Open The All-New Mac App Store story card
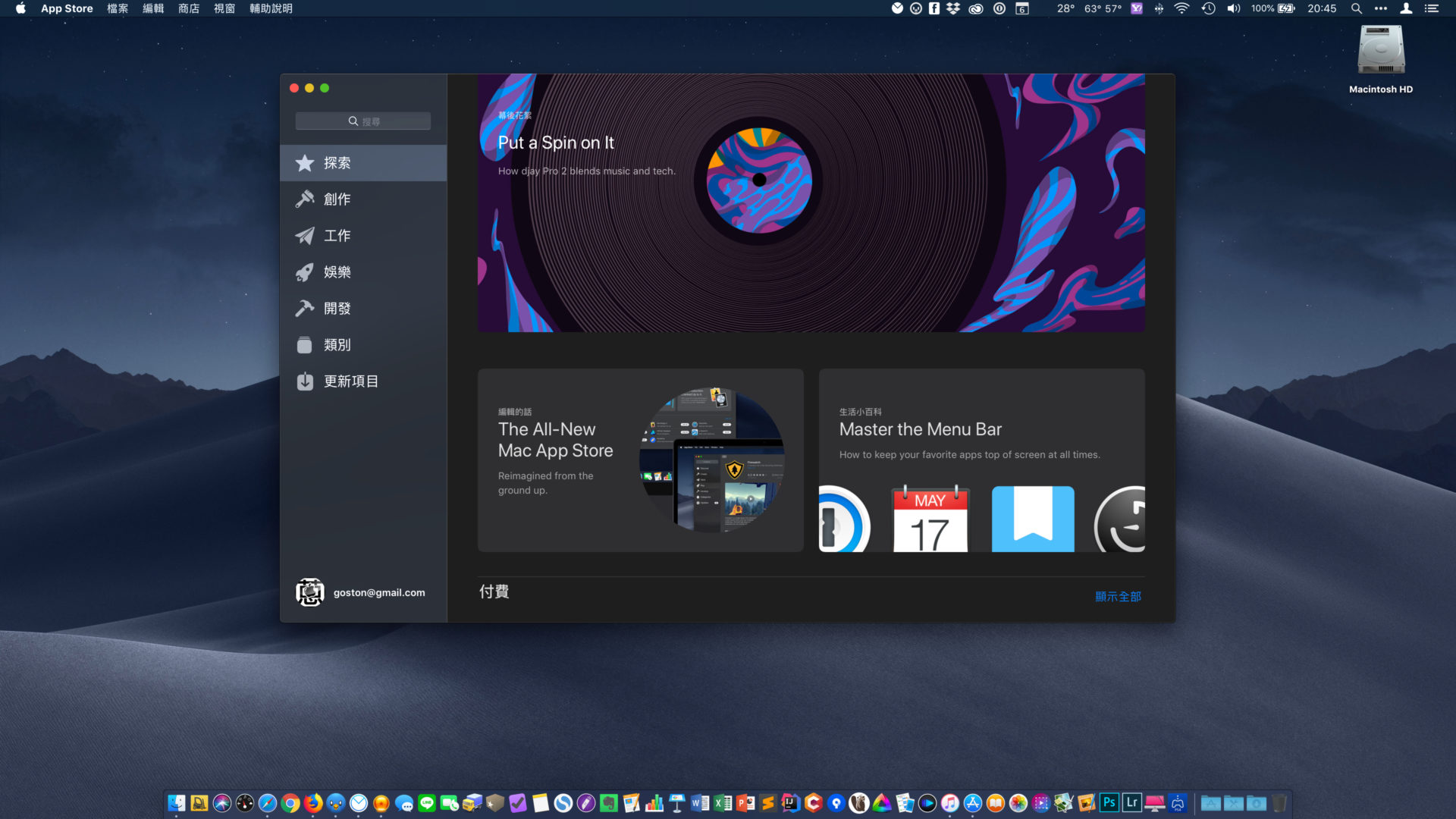The image size is (1456, 819). point(640,460)
